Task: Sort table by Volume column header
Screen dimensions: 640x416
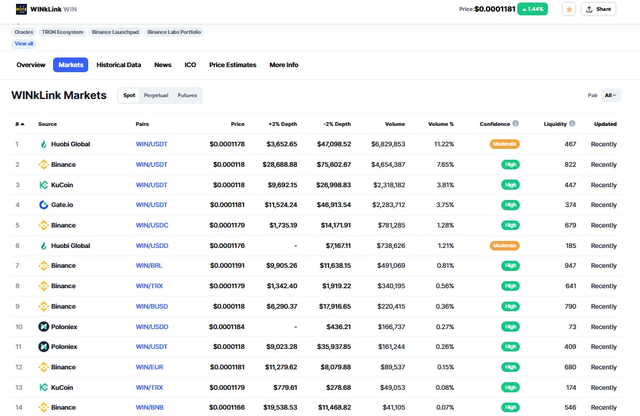Action: [395, 124]
